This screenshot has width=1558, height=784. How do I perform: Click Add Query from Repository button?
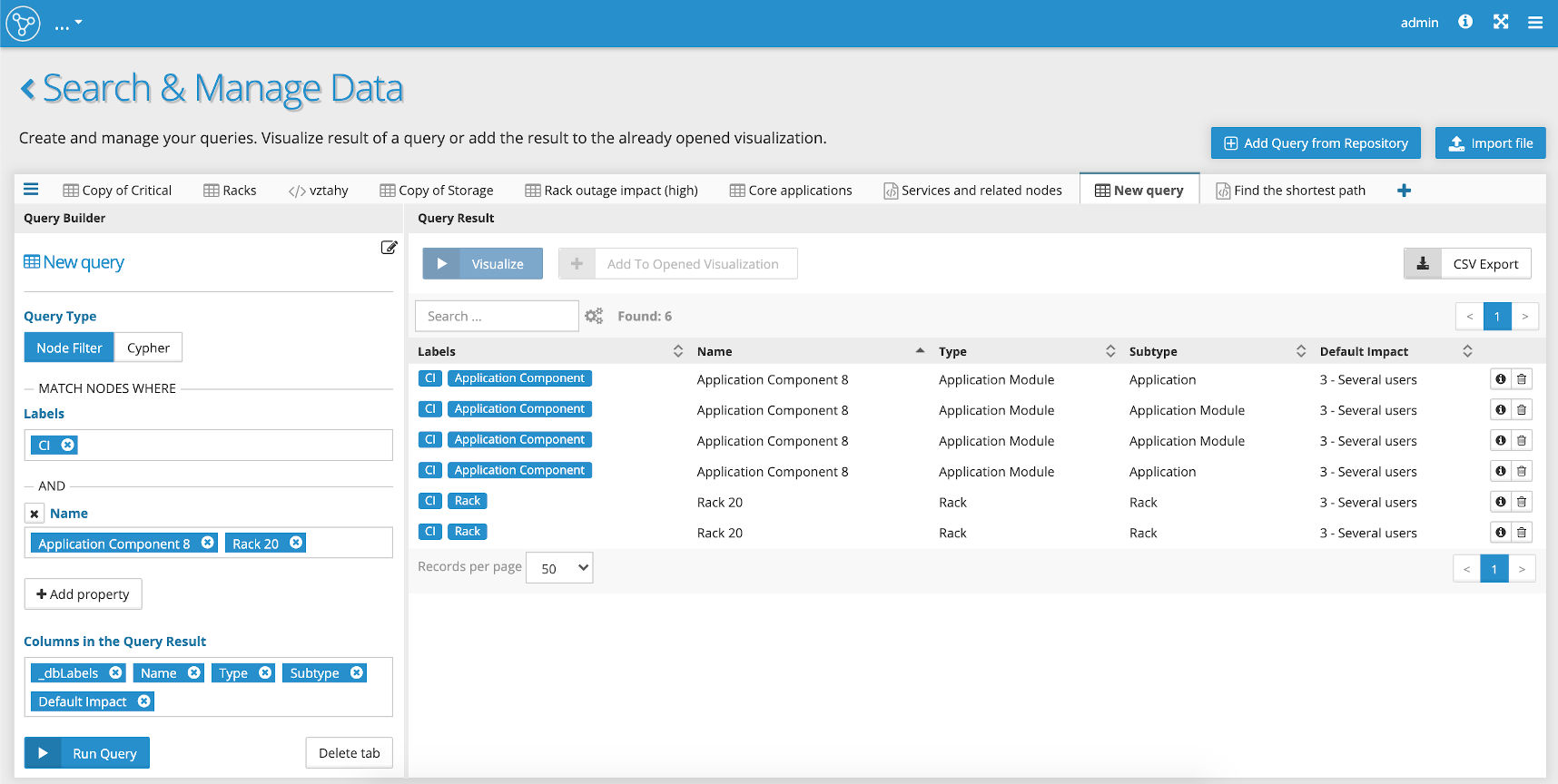pyautogui.click(x=1316, y=143)
